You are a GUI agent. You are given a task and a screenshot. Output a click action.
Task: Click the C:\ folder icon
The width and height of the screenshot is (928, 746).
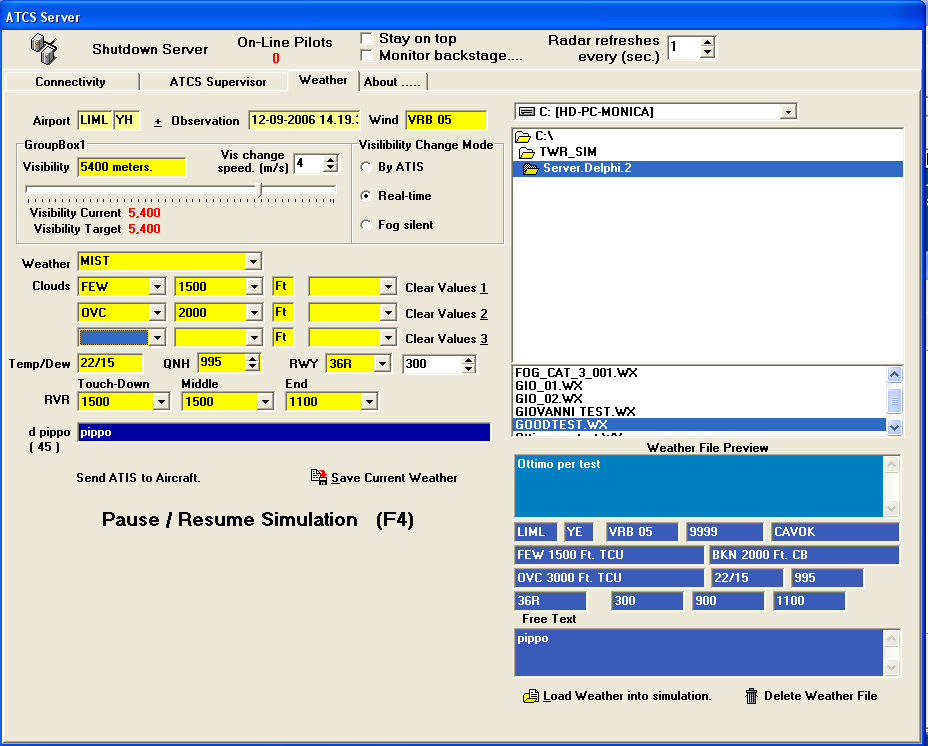pyautogui.click(x=523, y=137)
